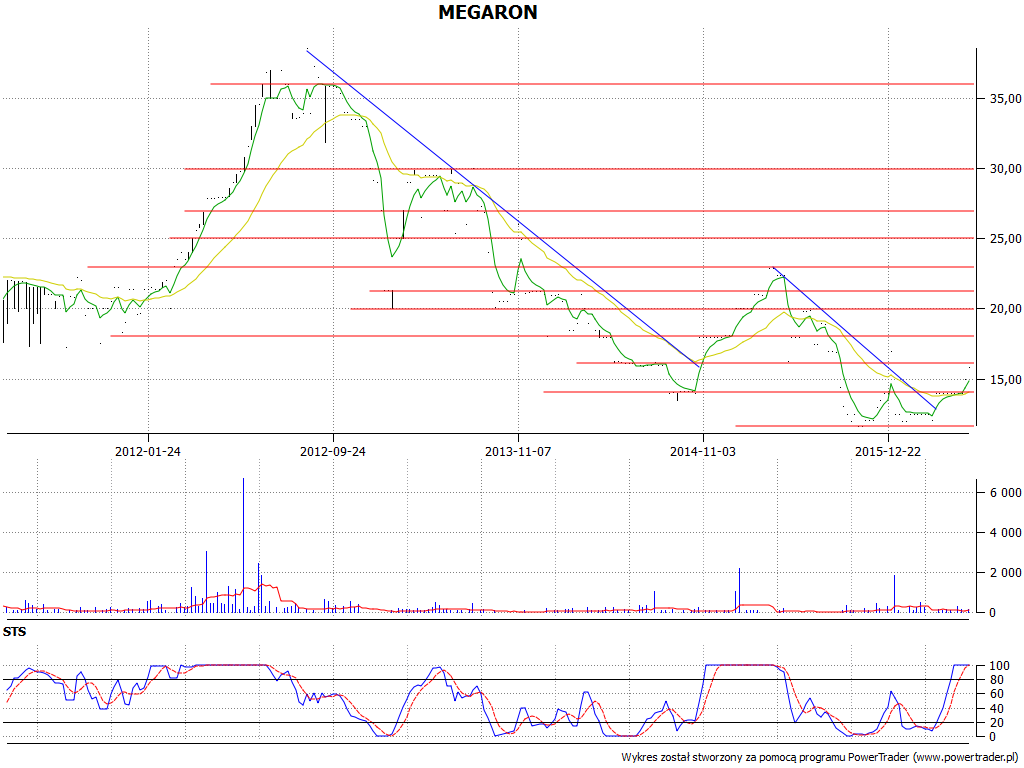1024x768 pixels.
Task: Click the 15,00 price axis label
Action: 1006,379
